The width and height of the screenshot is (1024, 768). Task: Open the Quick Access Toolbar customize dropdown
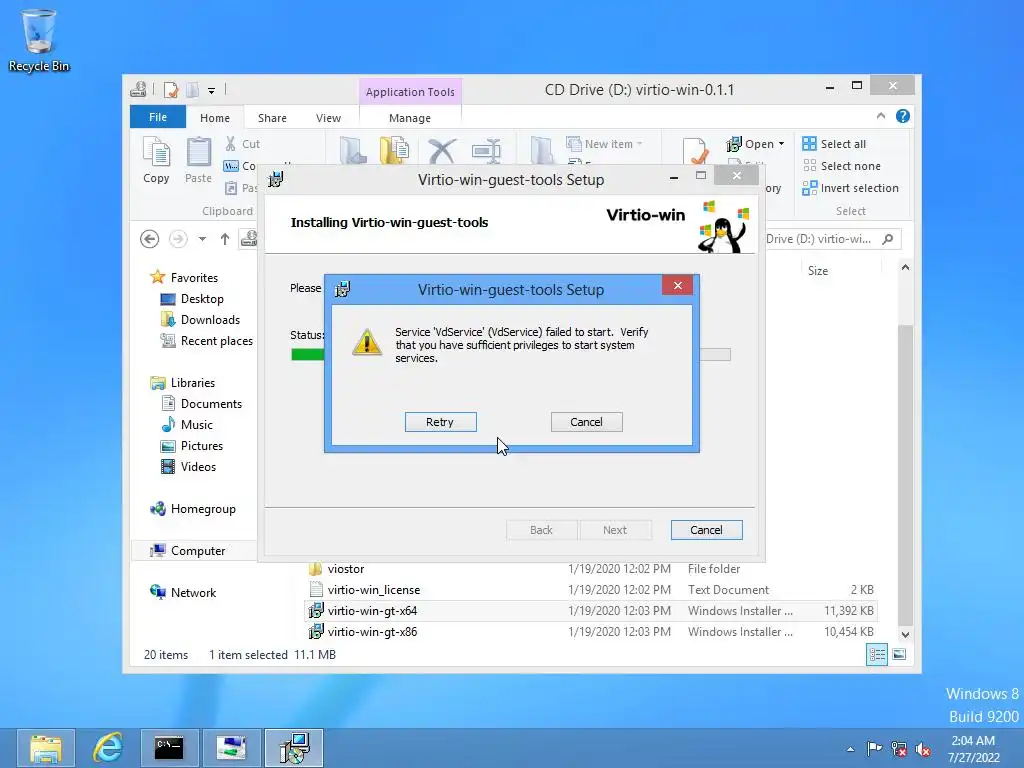(x=212, y=91)
